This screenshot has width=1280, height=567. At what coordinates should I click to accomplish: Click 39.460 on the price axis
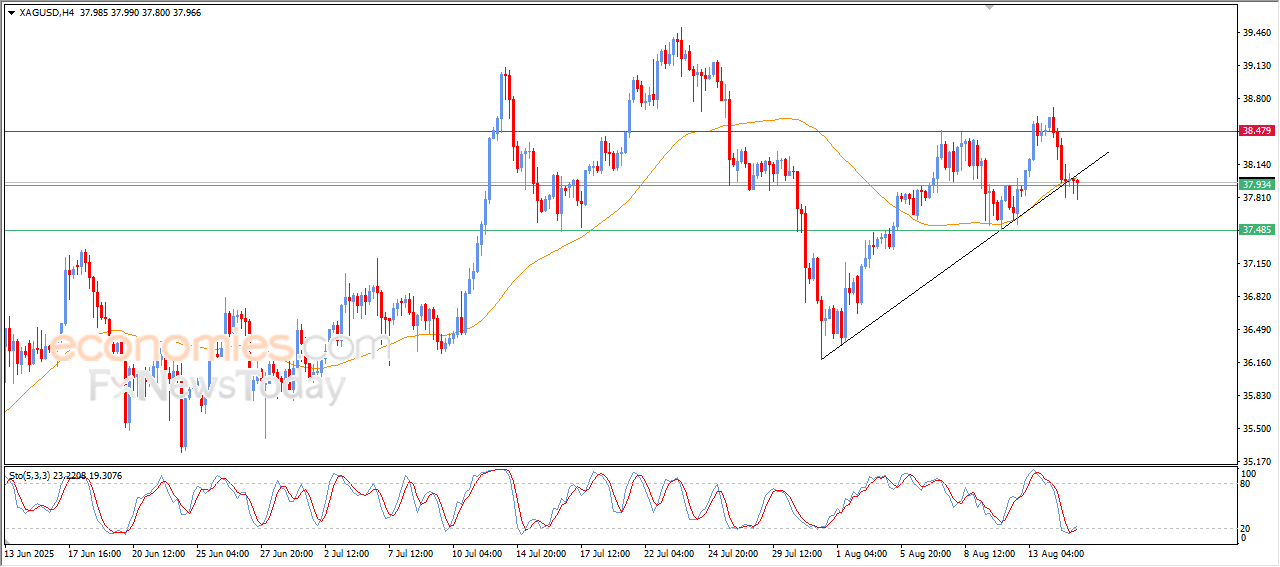(x=1258, y=33)
